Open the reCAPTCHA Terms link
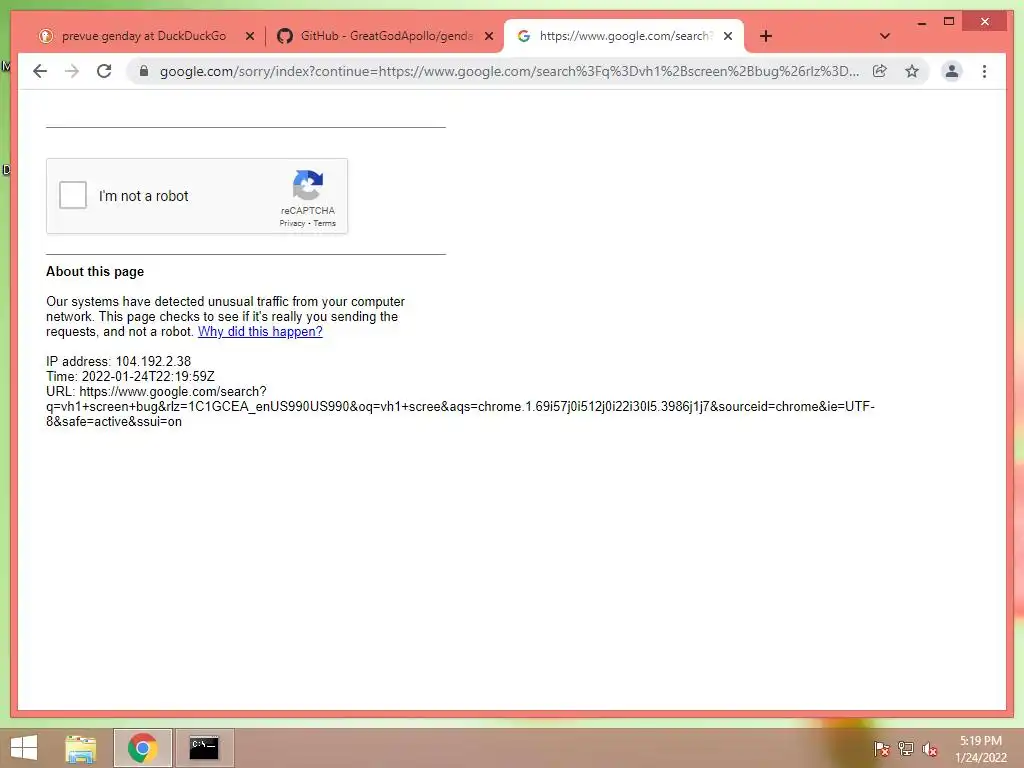The image size is (1024, 768). [x=325, y=223]
